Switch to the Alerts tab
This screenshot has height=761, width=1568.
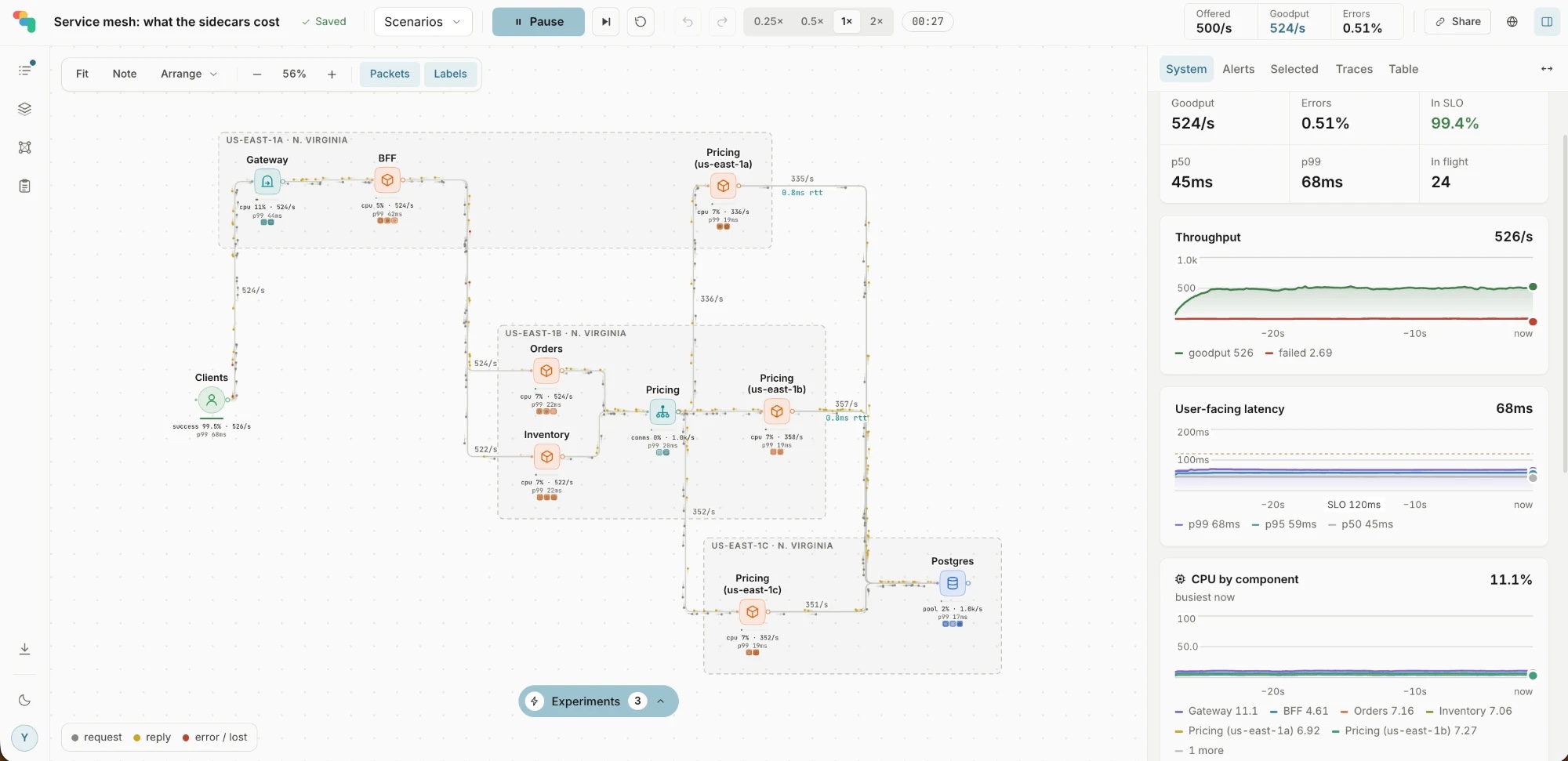(x=1239, y=69)
